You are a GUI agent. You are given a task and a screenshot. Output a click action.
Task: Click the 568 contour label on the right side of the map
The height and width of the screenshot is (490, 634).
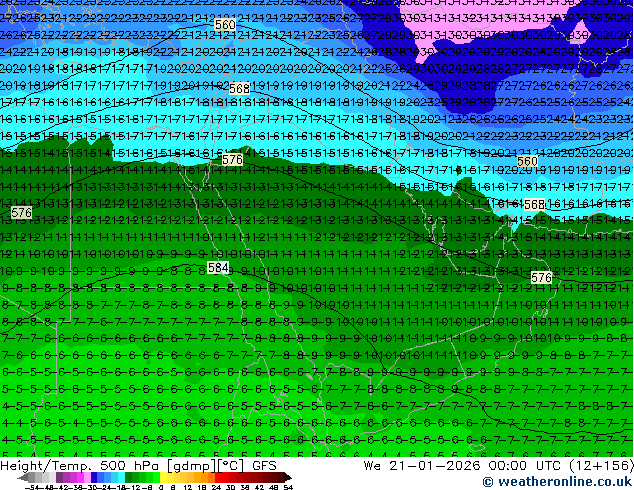[534, 205]
